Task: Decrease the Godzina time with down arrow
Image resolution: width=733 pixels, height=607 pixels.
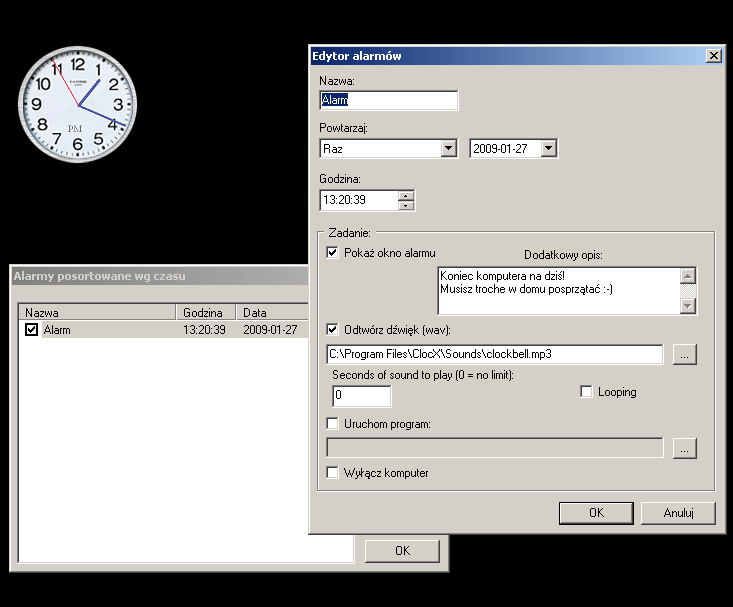Action: tap(405, 205)
